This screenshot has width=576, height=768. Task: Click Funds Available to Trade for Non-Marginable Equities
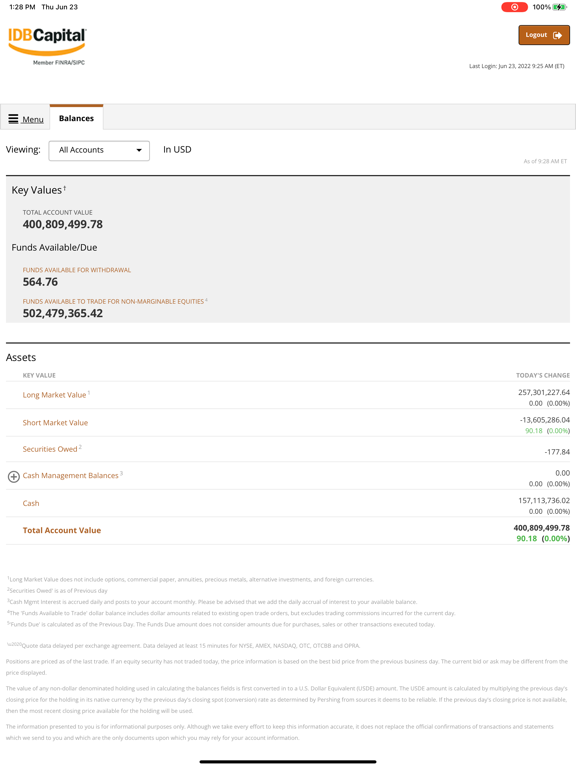click(113, 301)
